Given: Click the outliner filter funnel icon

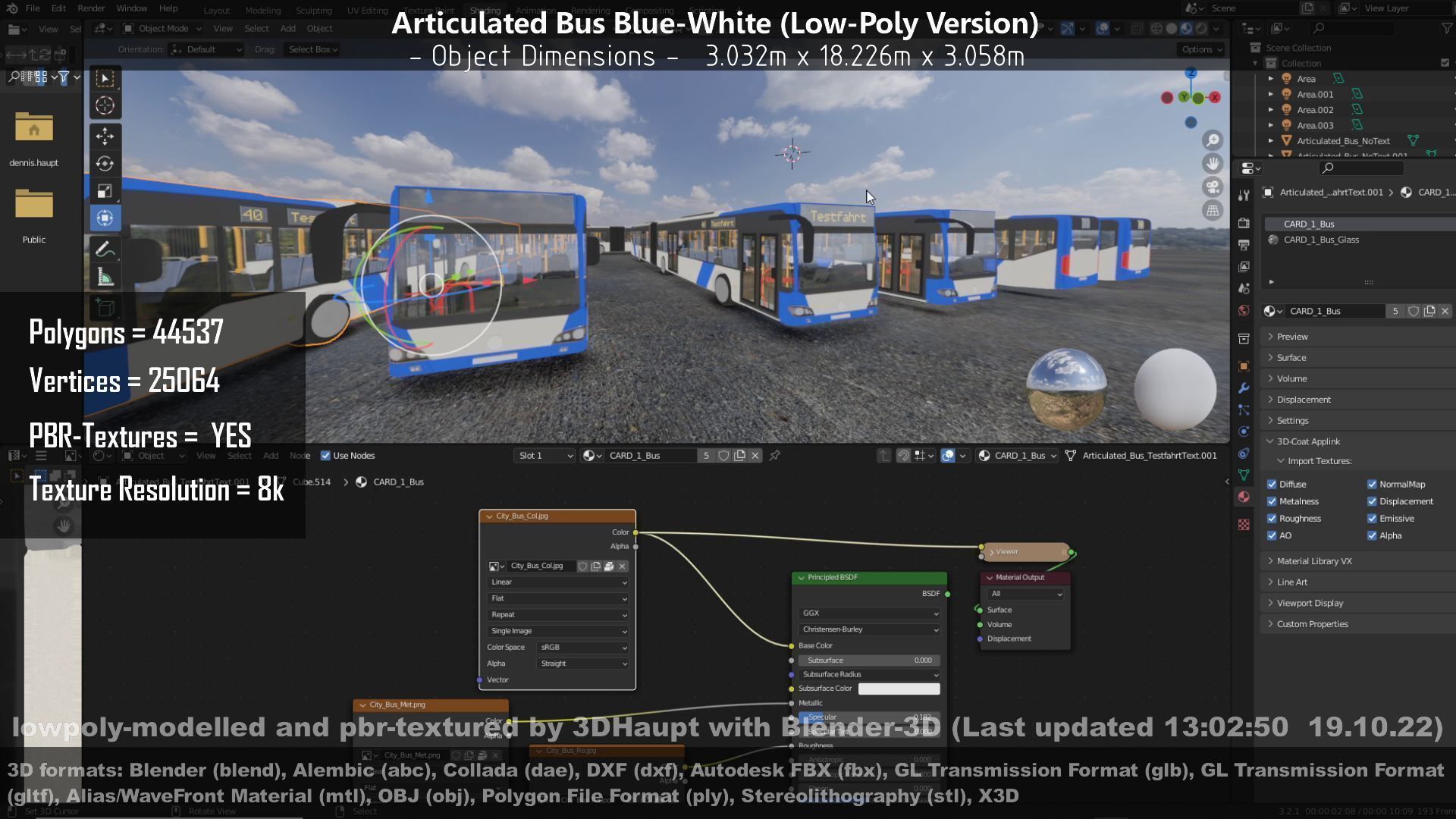Looking at the screenshot, I should (1447, 28).
